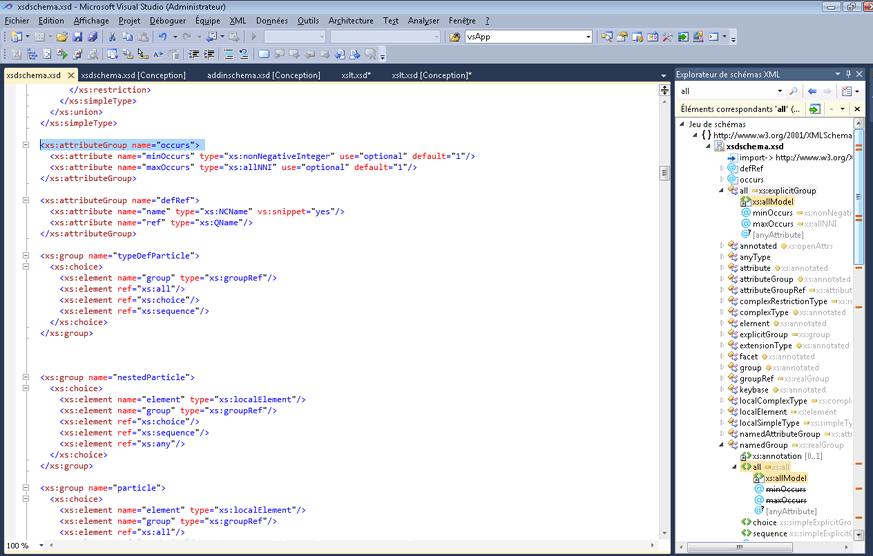Open Solution Explorer from the toolbar icon
Image resolution: width=873 pixels, height=556 pixels.
[607, 37]
